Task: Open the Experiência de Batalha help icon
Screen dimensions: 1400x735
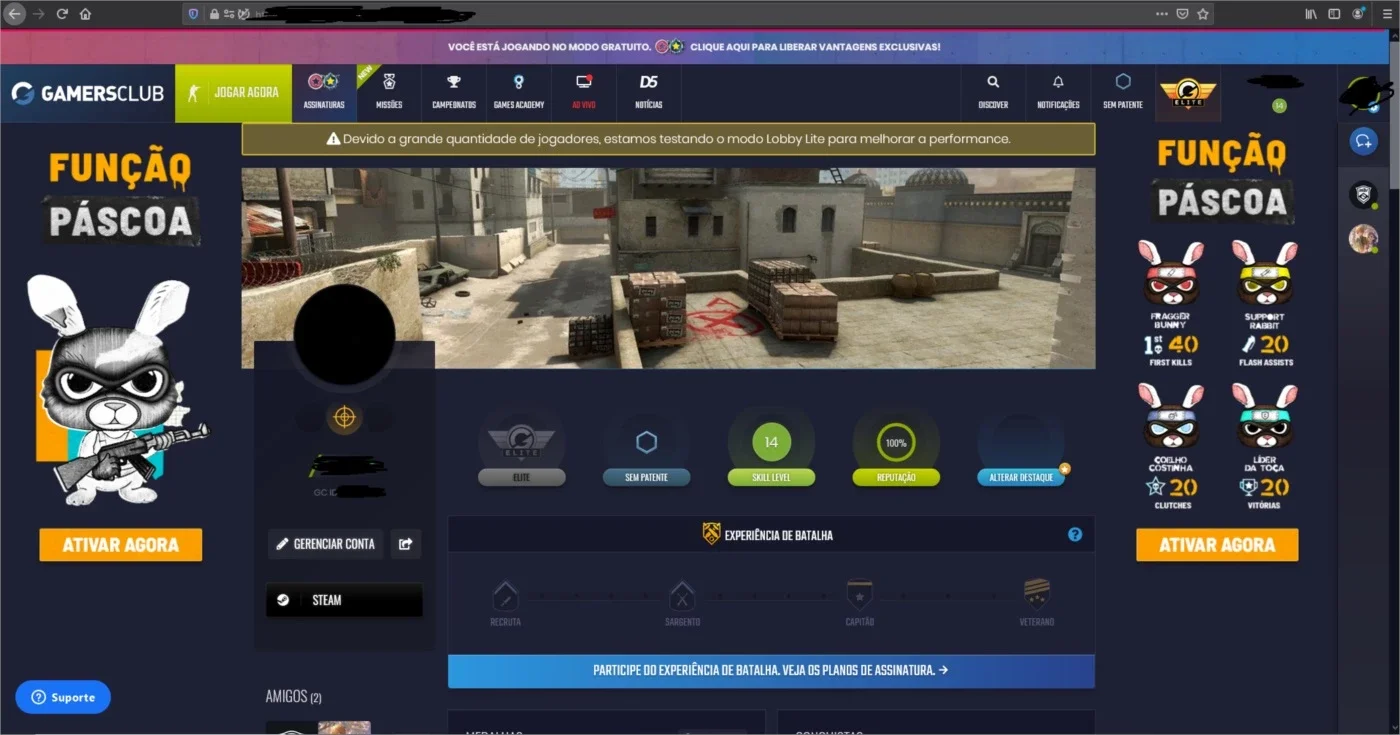Action: point(1075,534)
